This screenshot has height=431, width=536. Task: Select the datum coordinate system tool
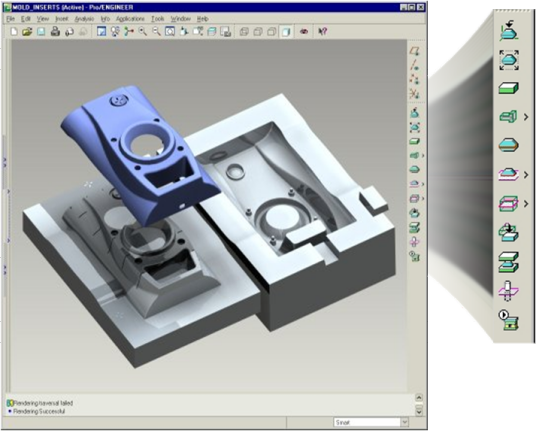415,93
